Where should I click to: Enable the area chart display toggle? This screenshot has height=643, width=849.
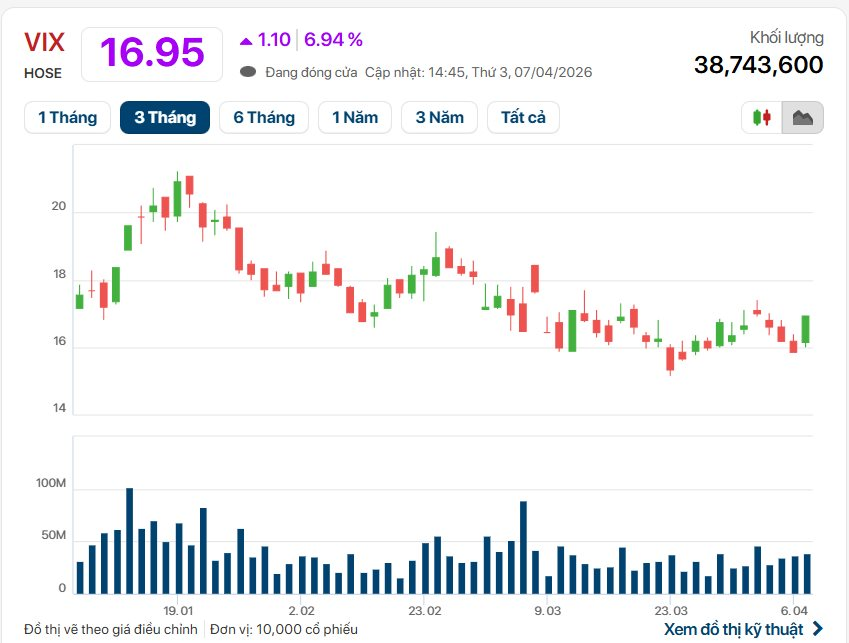802,117
